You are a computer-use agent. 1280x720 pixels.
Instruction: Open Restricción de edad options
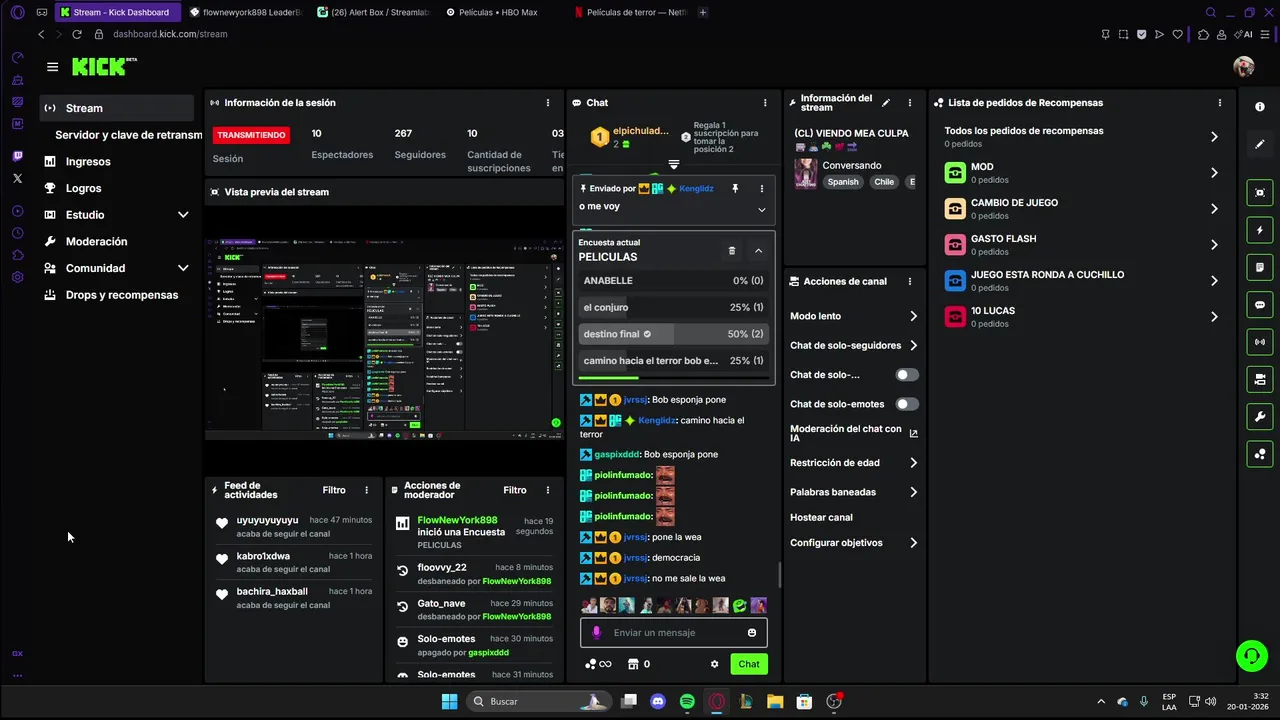pos(913,463)
